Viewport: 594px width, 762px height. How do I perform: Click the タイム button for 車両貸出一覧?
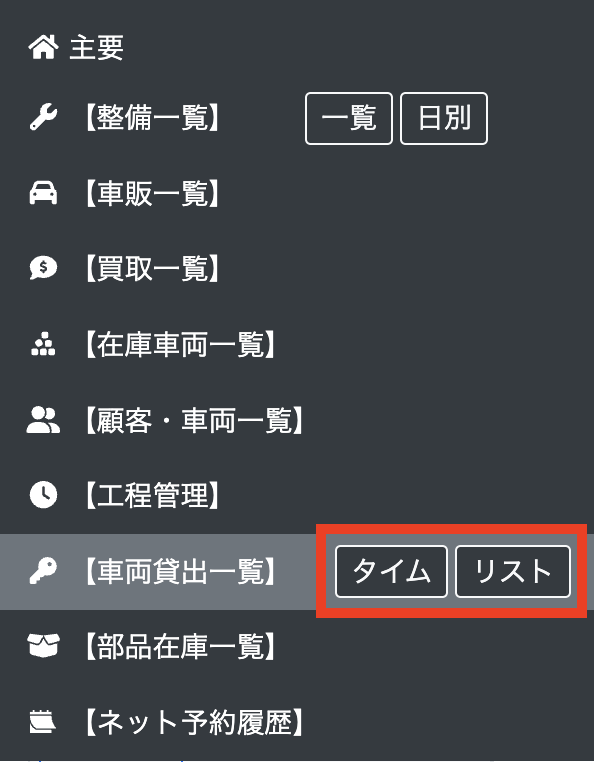[x=391, y=572]
